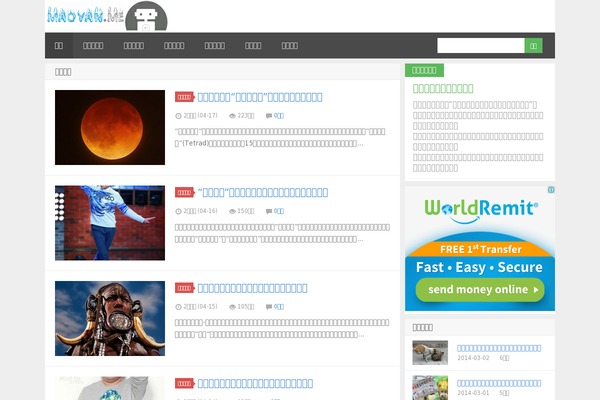600x400 pixels.
Task: Click the eye views icon showing 105
Action: coord(232,307)
